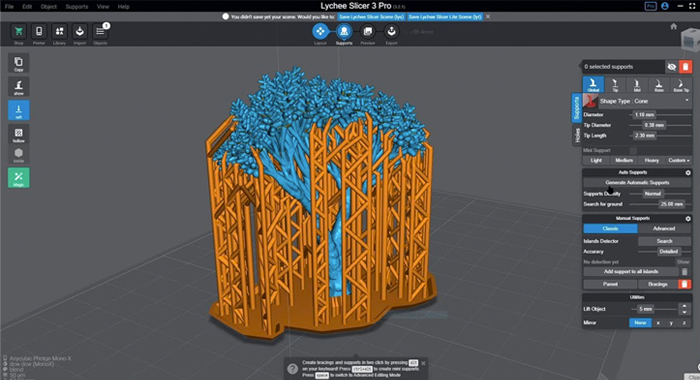Screen dimensions: 700x380
Task: Click the Home view icon
Action: (x=674, y=26)
